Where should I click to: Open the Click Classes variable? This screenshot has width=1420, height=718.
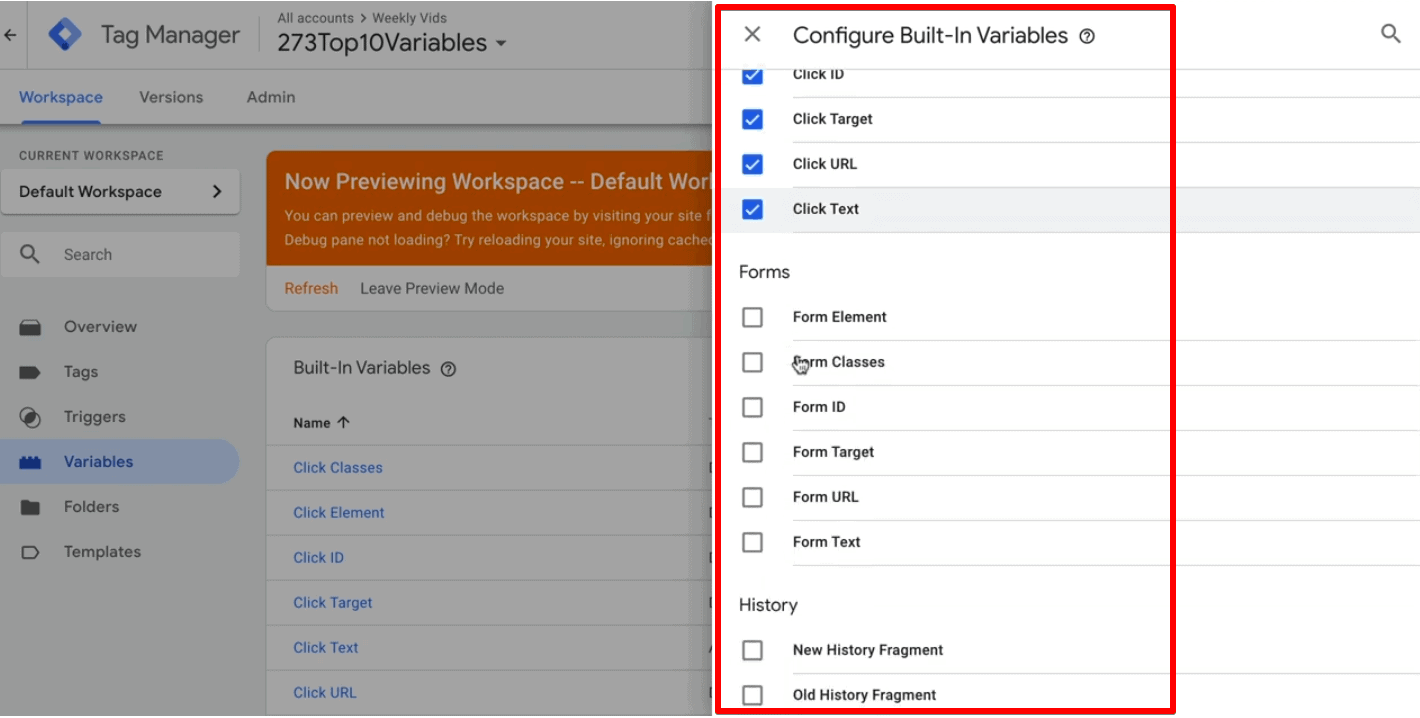tap(338, 467)
